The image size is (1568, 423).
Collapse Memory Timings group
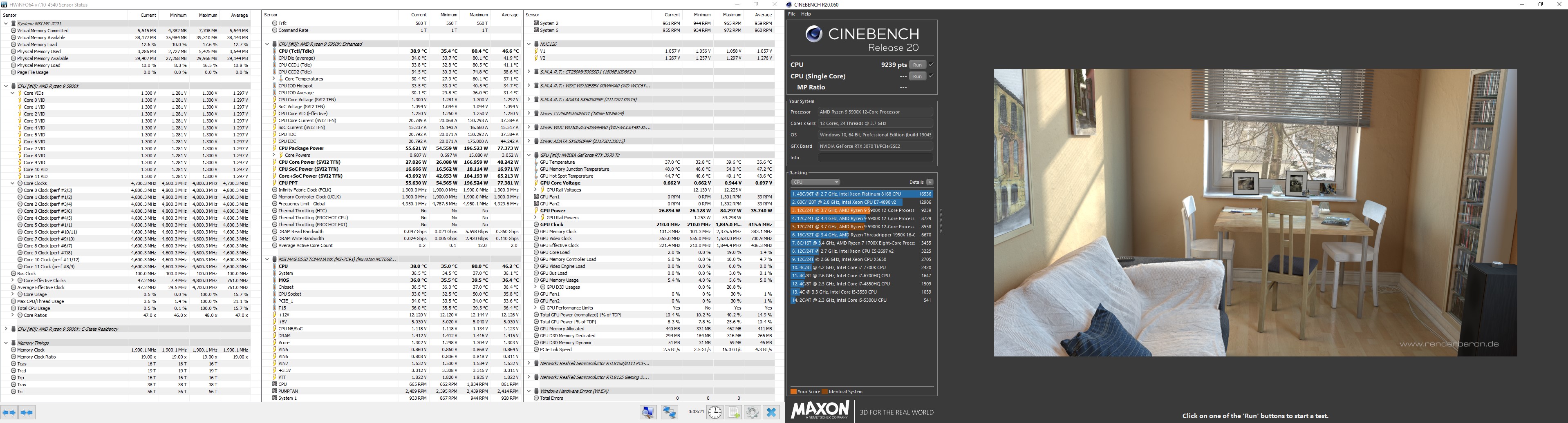coord(5,343)
